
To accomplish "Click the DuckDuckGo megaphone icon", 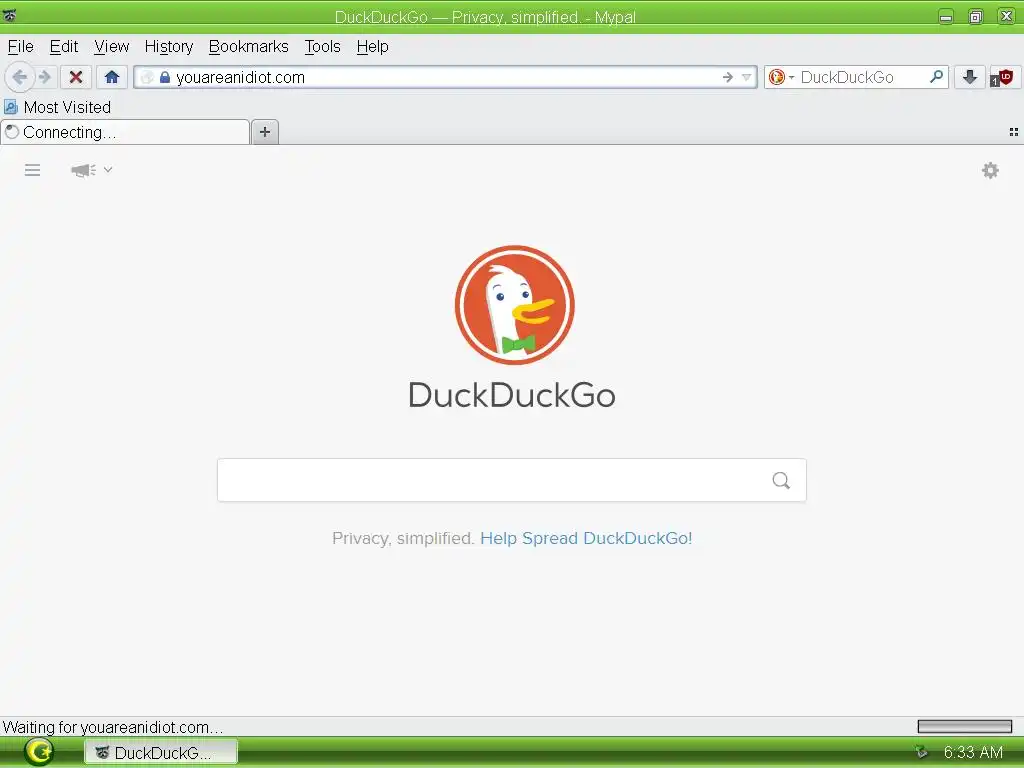I will point(84,170).
